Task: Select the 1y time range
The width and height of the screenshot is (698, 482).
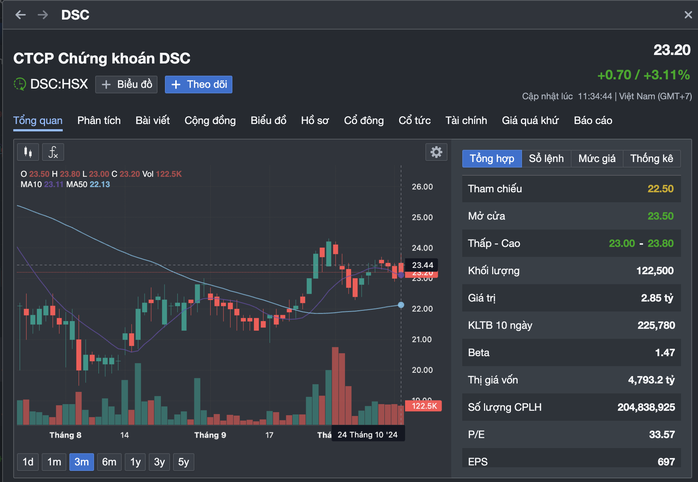Action: [135, 462]
